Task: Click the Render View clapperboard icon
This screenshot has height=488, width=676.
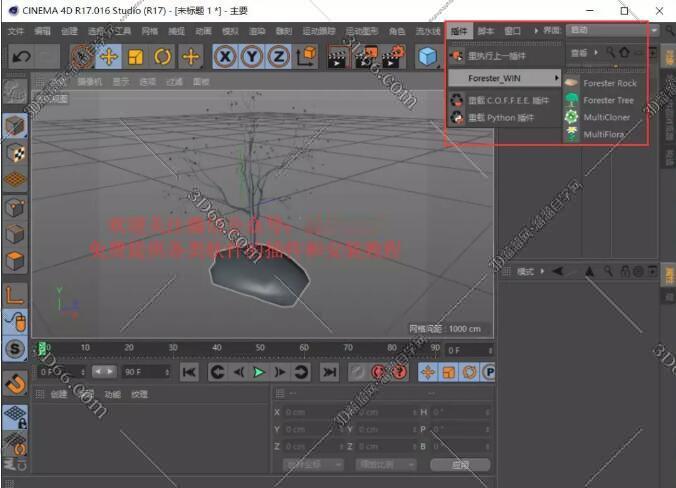Action: (338, 56)
